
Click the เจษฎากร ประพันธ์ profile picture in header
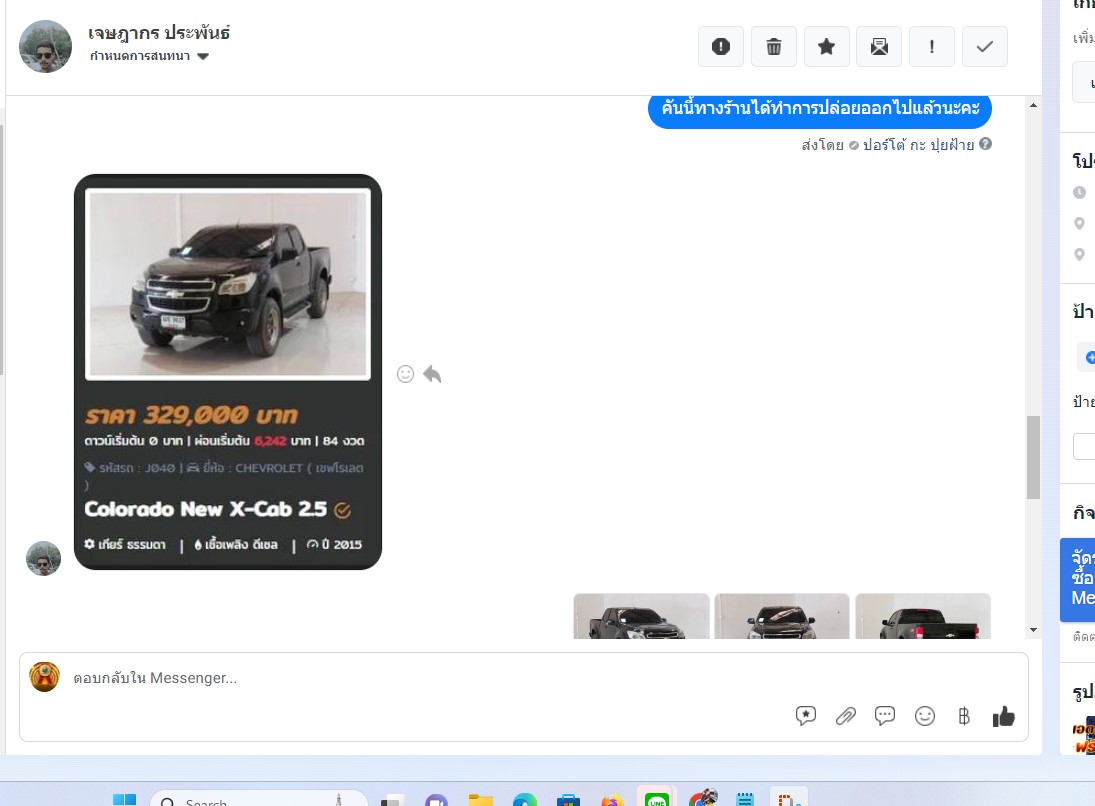point(46,46)
